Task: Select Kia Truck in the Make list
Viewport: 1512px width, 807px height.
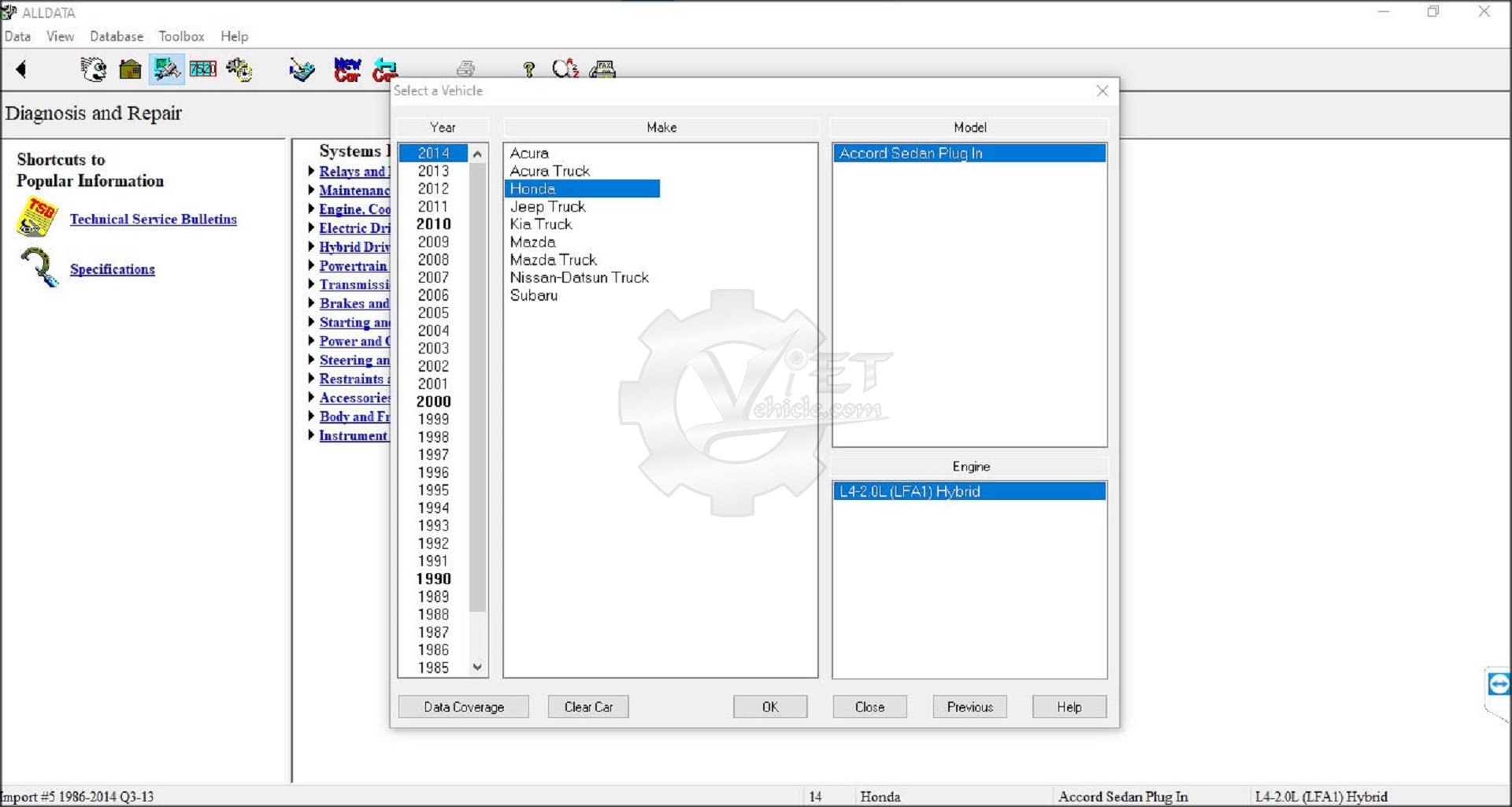Action: [x=541, y=224]
